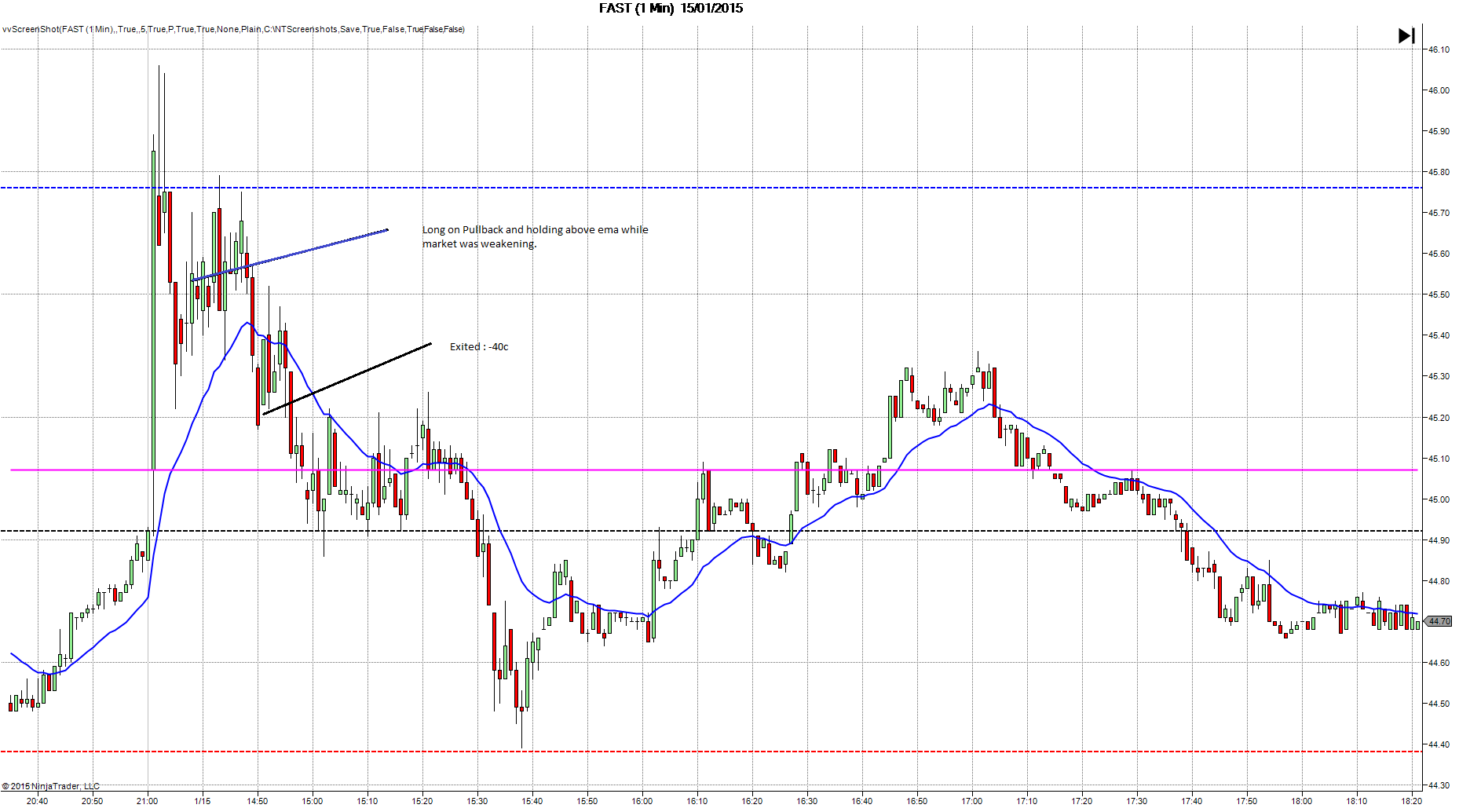Click the current price marker 44.70

pos(1439,621)
